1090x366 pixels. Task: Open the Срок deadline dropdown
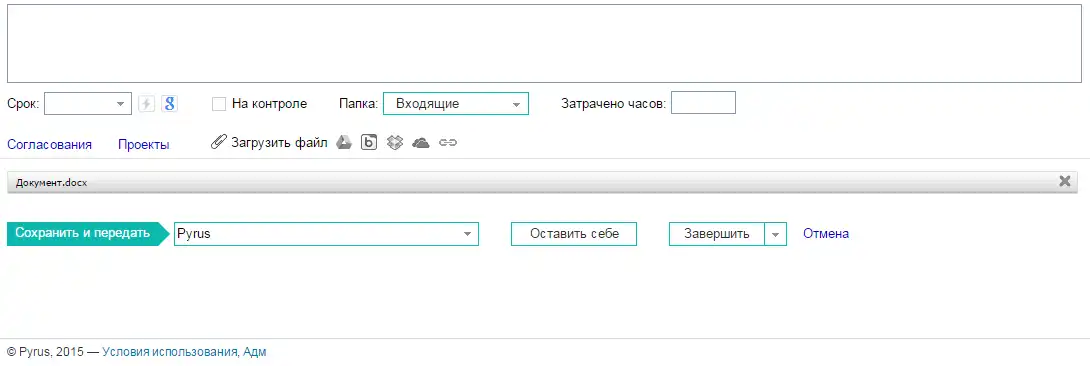(x=120, y=104)
